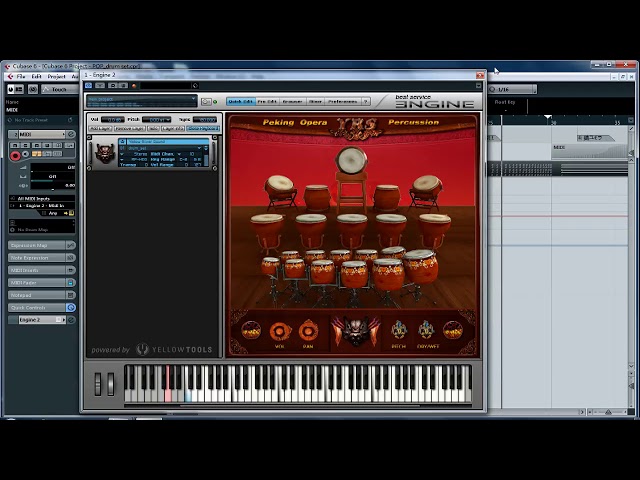Toggle the red record enable button

15,155
